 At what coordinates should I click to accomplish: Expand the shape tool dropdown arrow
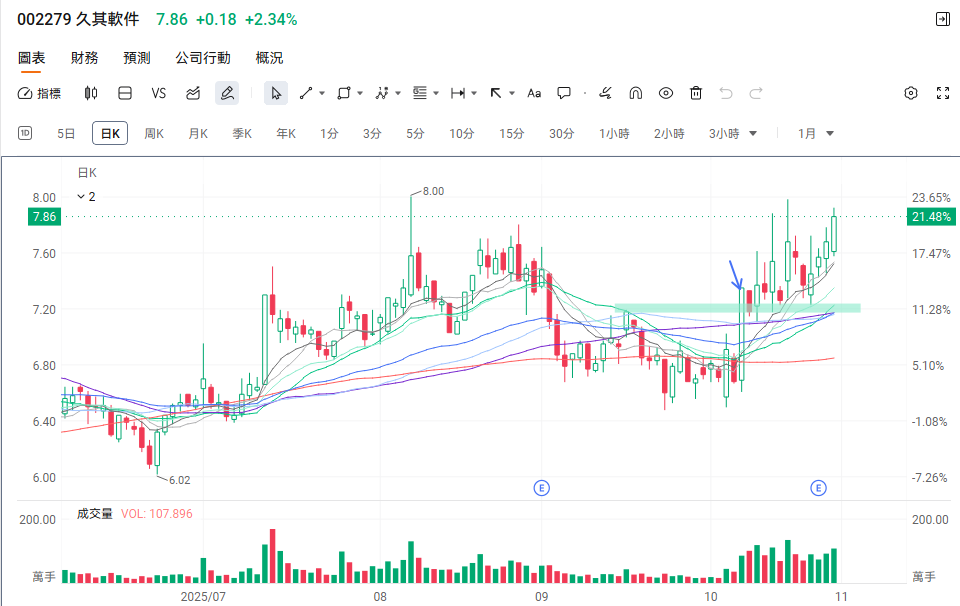tap(360, 94)
